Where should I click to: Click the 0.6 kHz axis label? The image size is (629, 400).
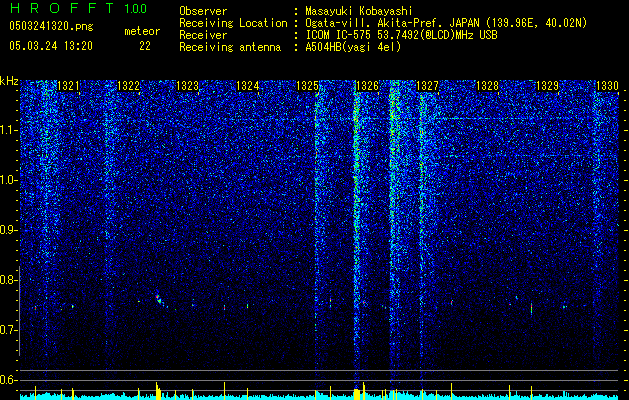tap(9, 380)
